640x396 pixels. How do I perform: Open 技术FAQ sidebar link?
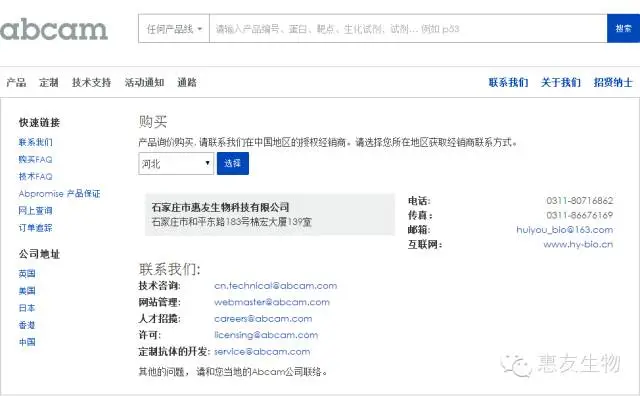pyautogui.click(x=36, y=176)
